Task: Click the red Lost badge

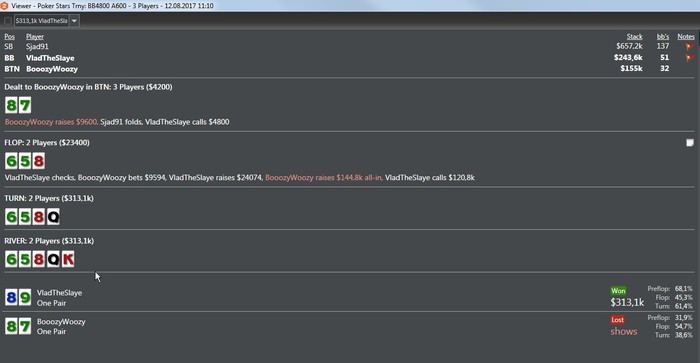Action: [617, 320]
